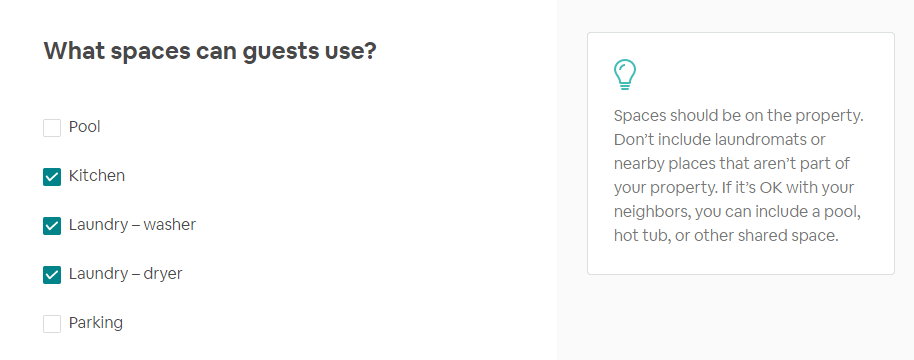The image size is (914, 360).
Task: Click the 'neighbors, you can include a pool' line
Action: click(737, 212)
